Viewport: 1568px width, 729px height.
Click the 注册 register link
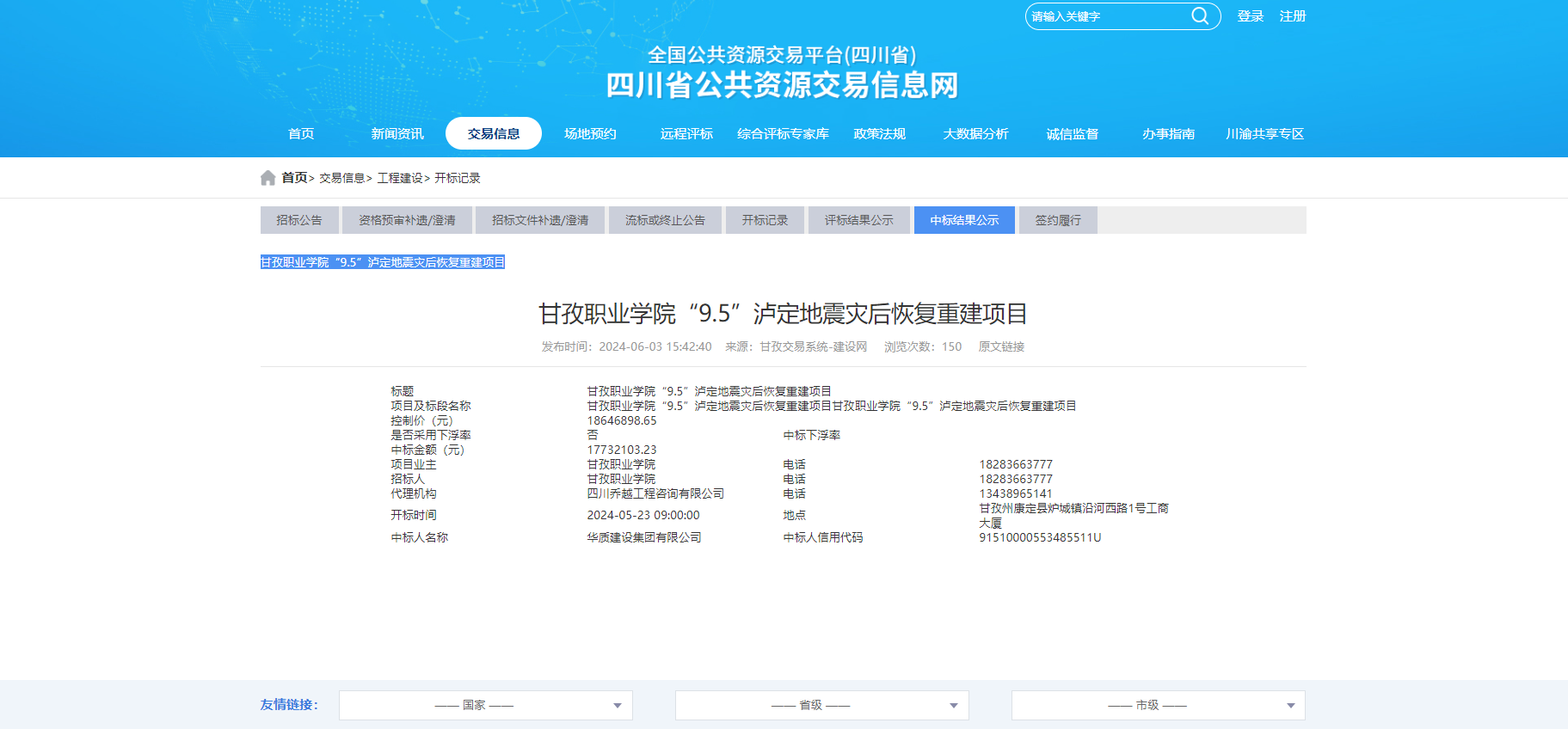1292,16
